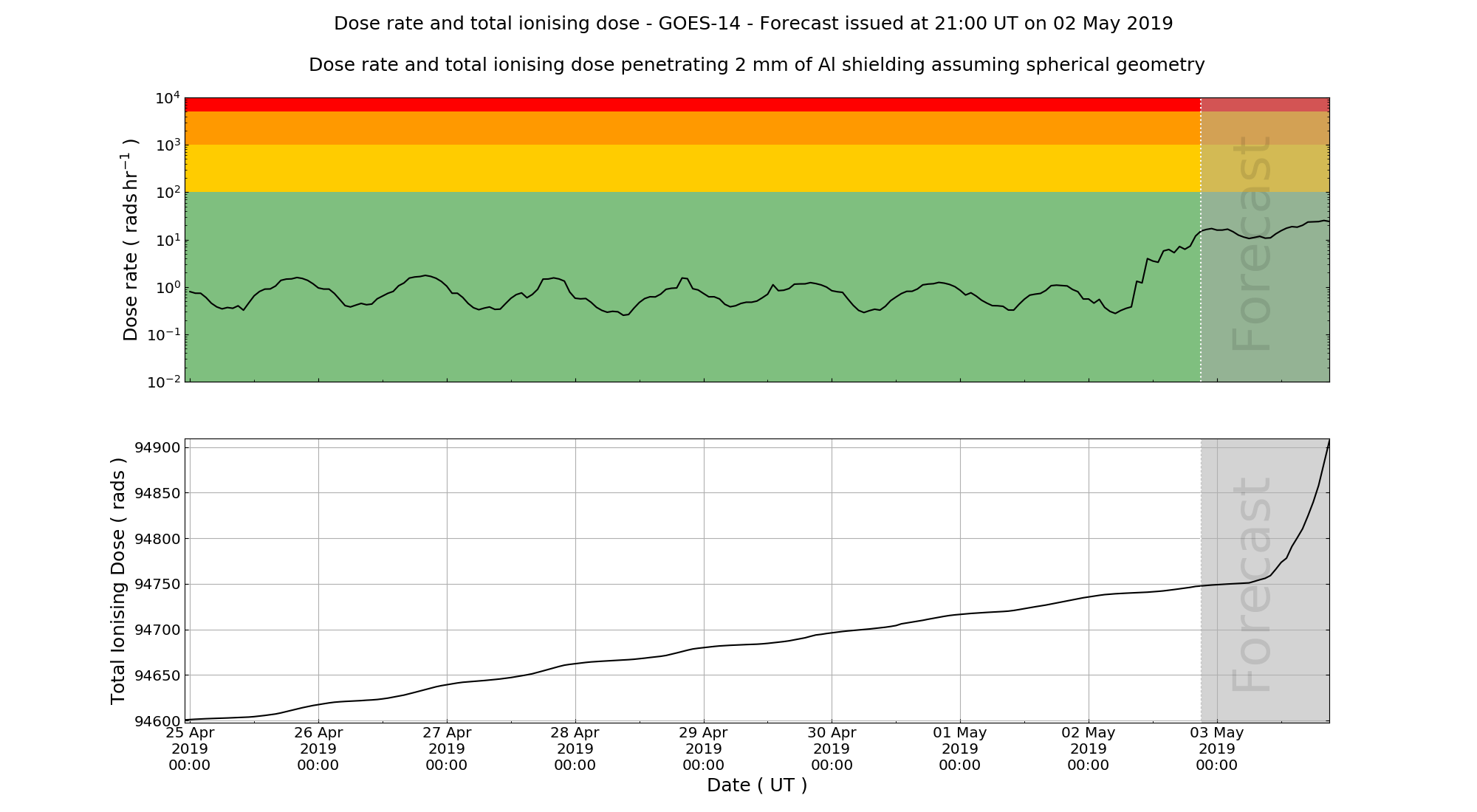Click the orange band in dose rate plot
1477x812 pixels.
pos(692,128)
